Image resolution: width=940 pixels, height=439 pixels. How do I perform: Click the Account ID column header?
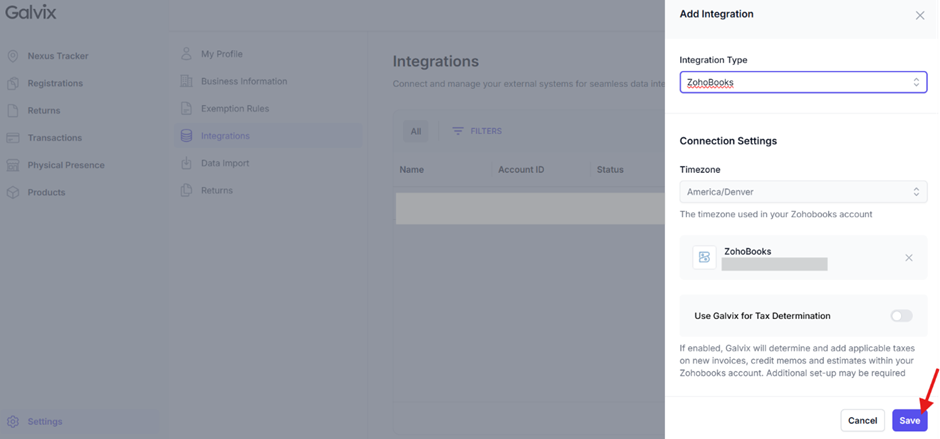[x=521, y=170]
